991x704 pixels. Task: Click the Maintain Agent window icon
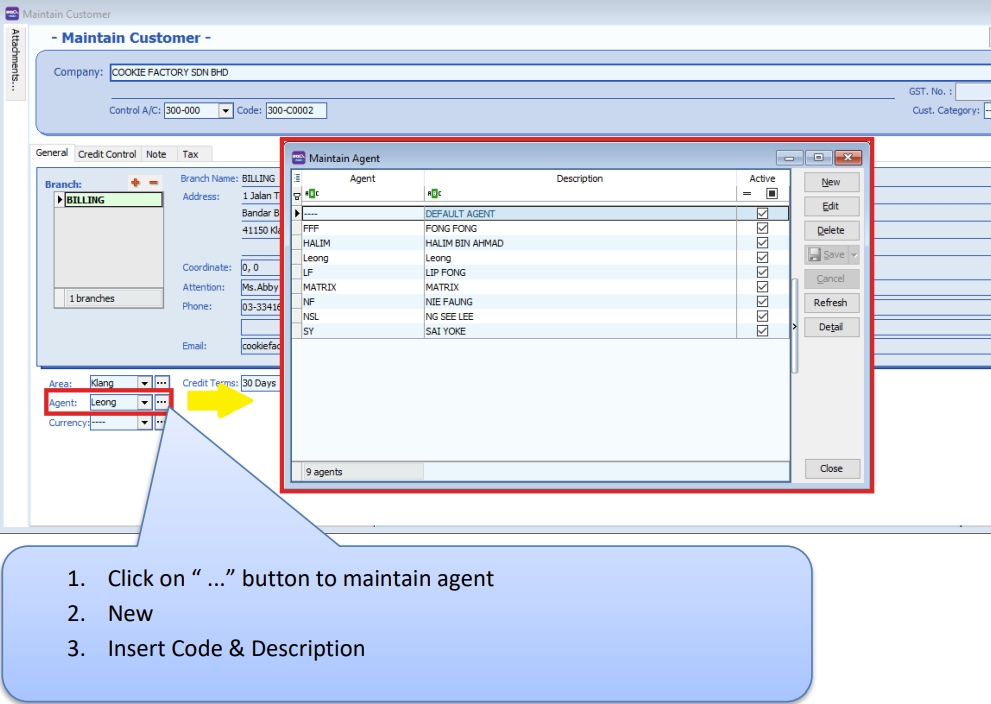pos(297,158)
